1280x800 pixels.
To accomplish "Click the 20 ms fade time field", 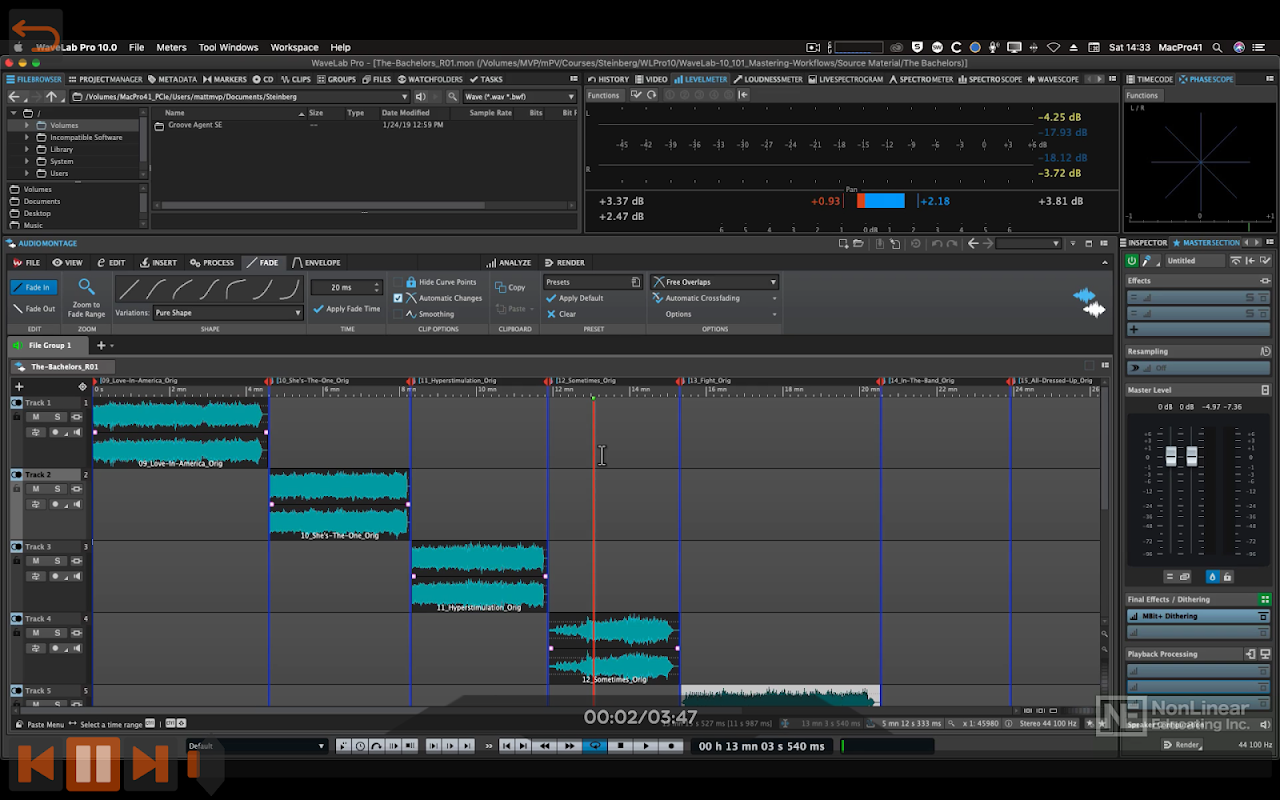I will click(346, 287).
